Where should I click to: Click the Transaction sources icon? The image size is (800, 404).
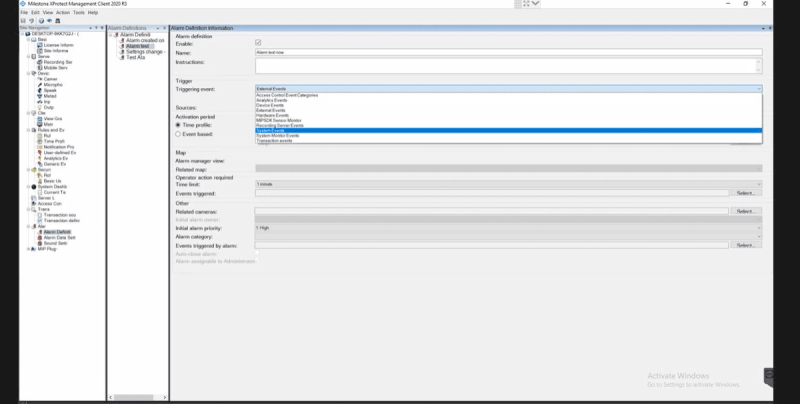pyautogui.click(x=40, y=215)
